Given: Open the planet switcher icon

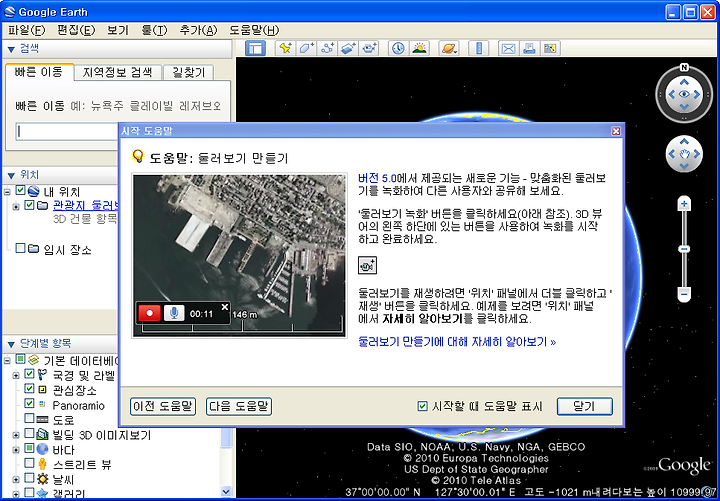Looking at the screenshot, I should pos(449,48).
